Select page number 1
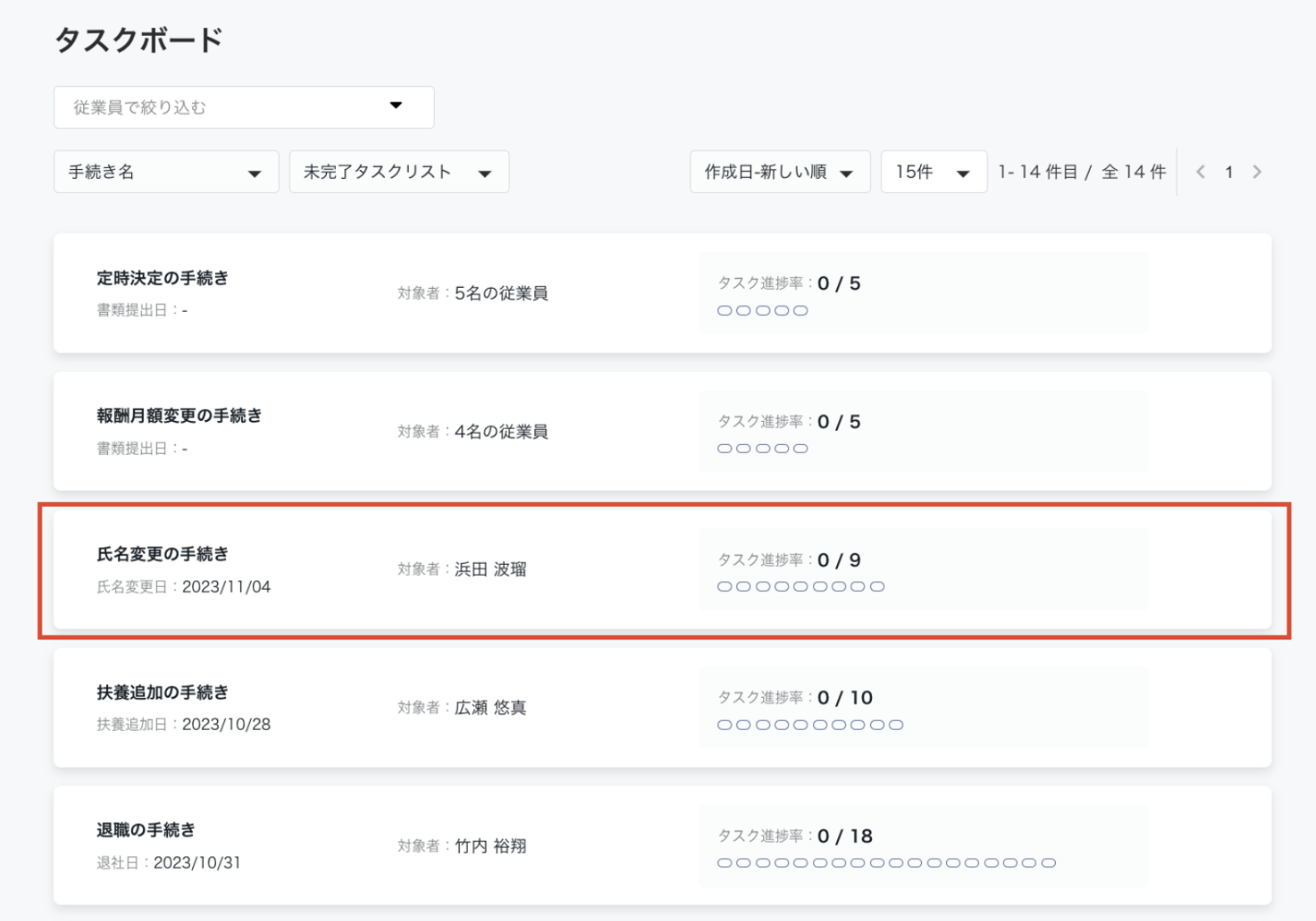1316x921 pixels. [1229, 172]
